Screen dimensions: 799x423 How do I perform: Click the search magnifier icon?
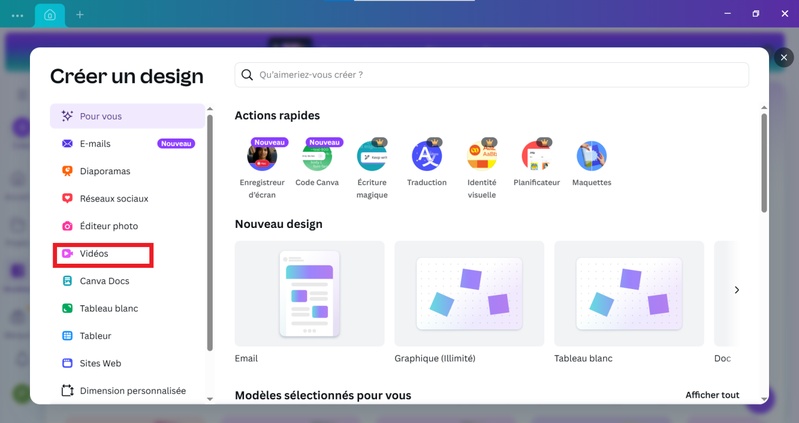(247, 75)
